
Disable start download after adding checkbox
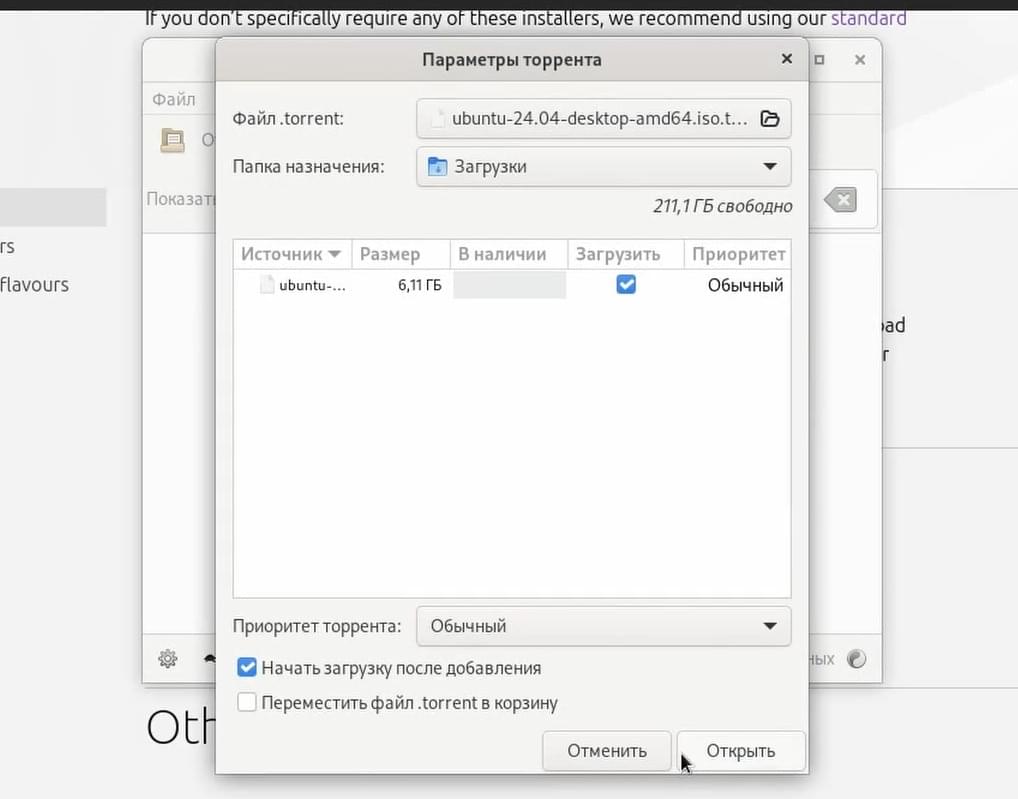pos(247,667)
